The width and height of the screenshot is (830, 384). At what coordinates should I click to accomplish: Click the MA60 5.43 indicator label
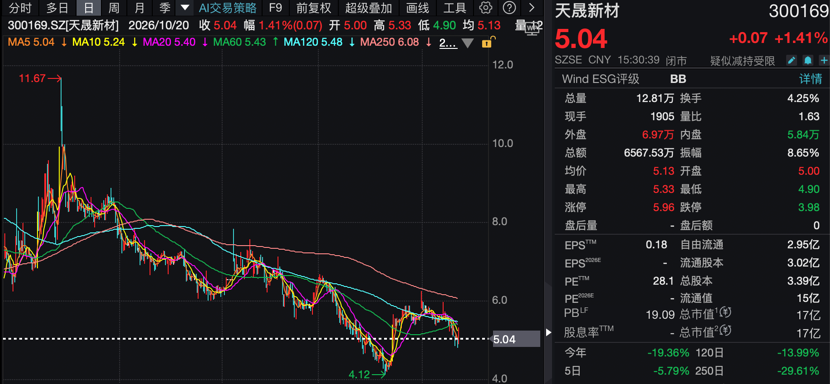[239, 43]
